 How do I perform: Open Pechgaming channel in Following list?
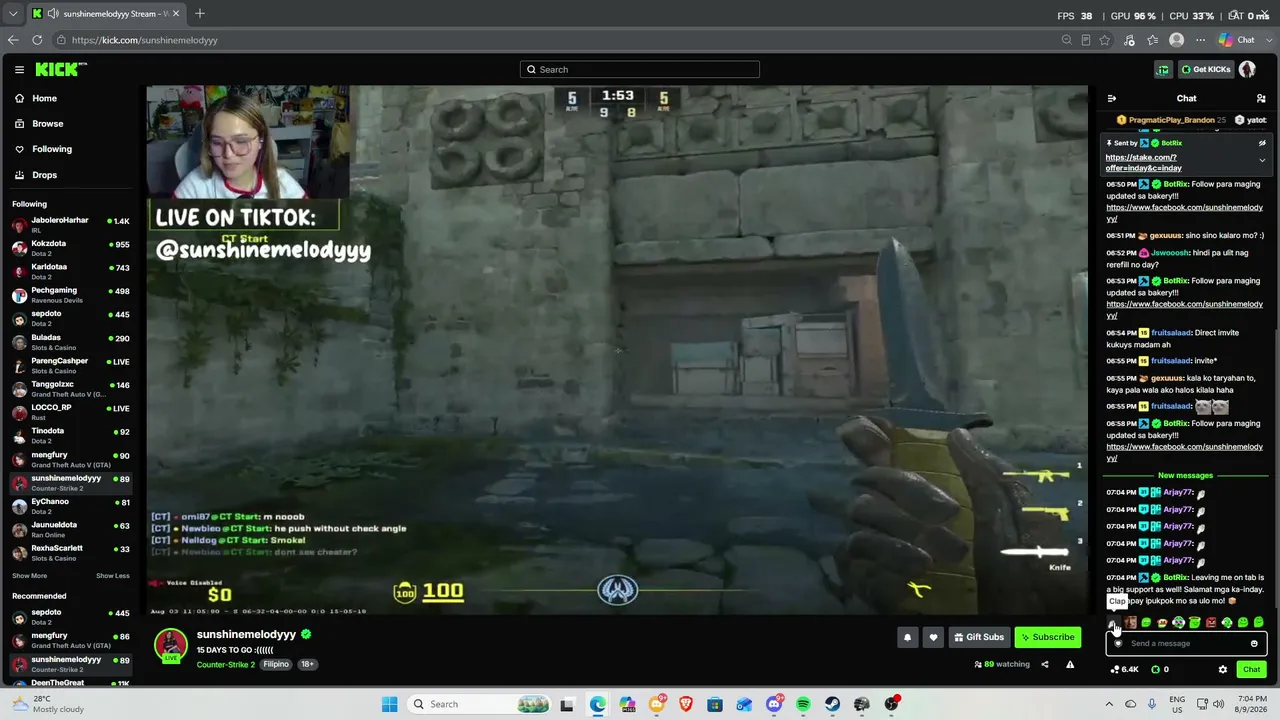tap(70, 295)
